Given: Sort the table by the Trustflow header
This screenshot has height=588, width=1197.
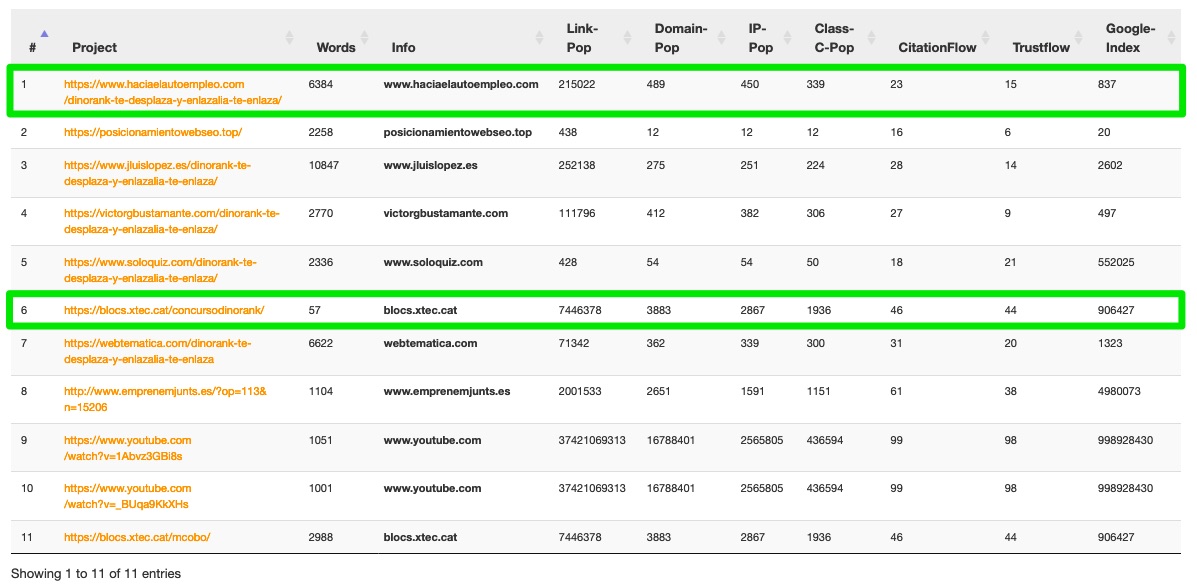Looking at the screenshot, I should click(x=1041, y=47).
